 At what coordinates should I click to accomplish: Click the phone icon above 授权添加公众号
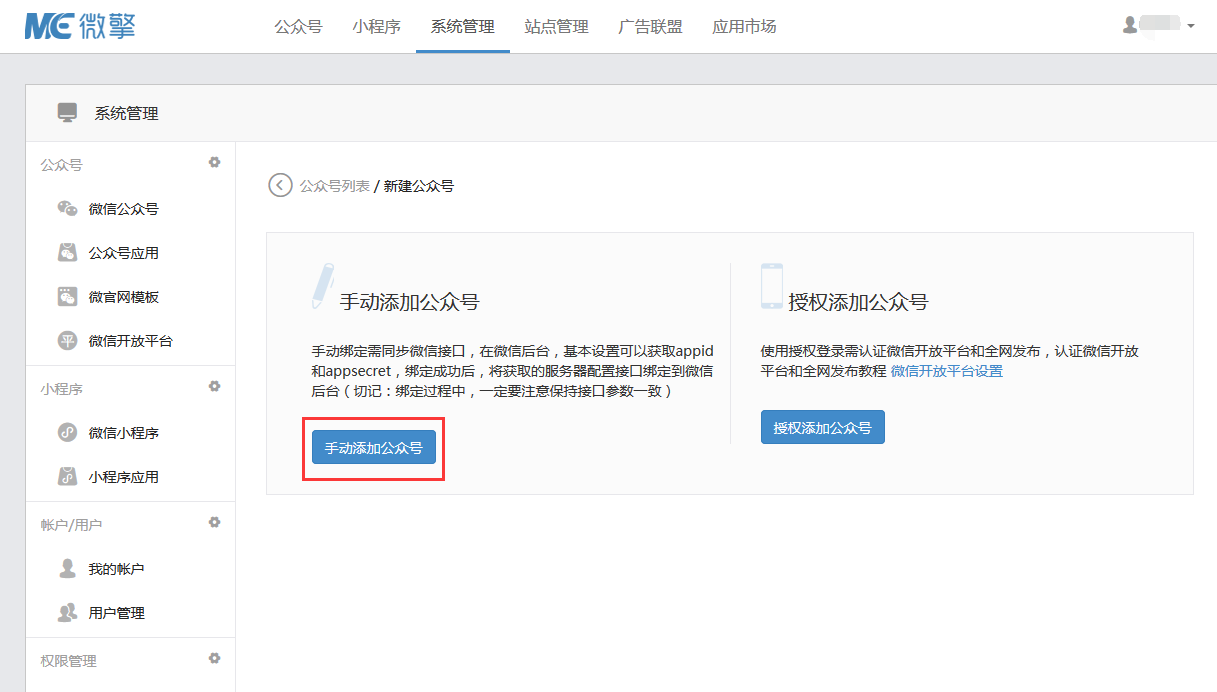pos(771,286)
